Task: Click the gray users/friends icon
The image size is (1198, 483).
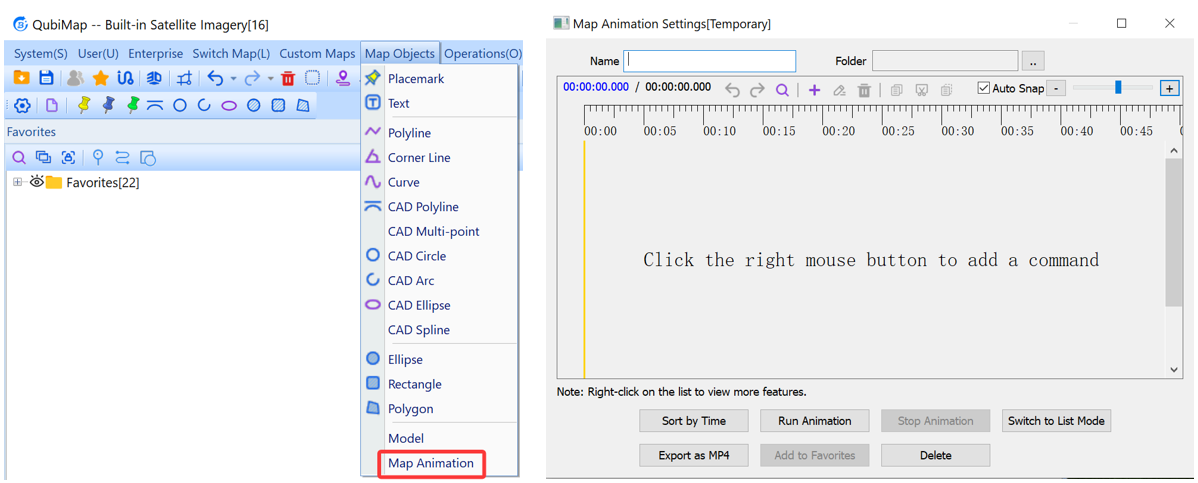Action: point(75,78)
